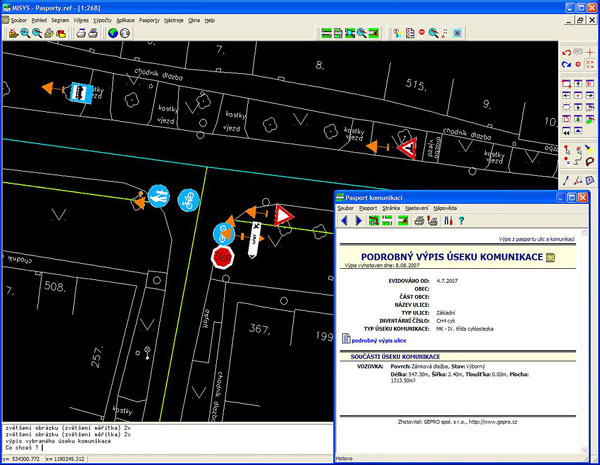The image size is (600, 465).
Task: Open the Soubor menu in MISYS
Action: point(19,20)
